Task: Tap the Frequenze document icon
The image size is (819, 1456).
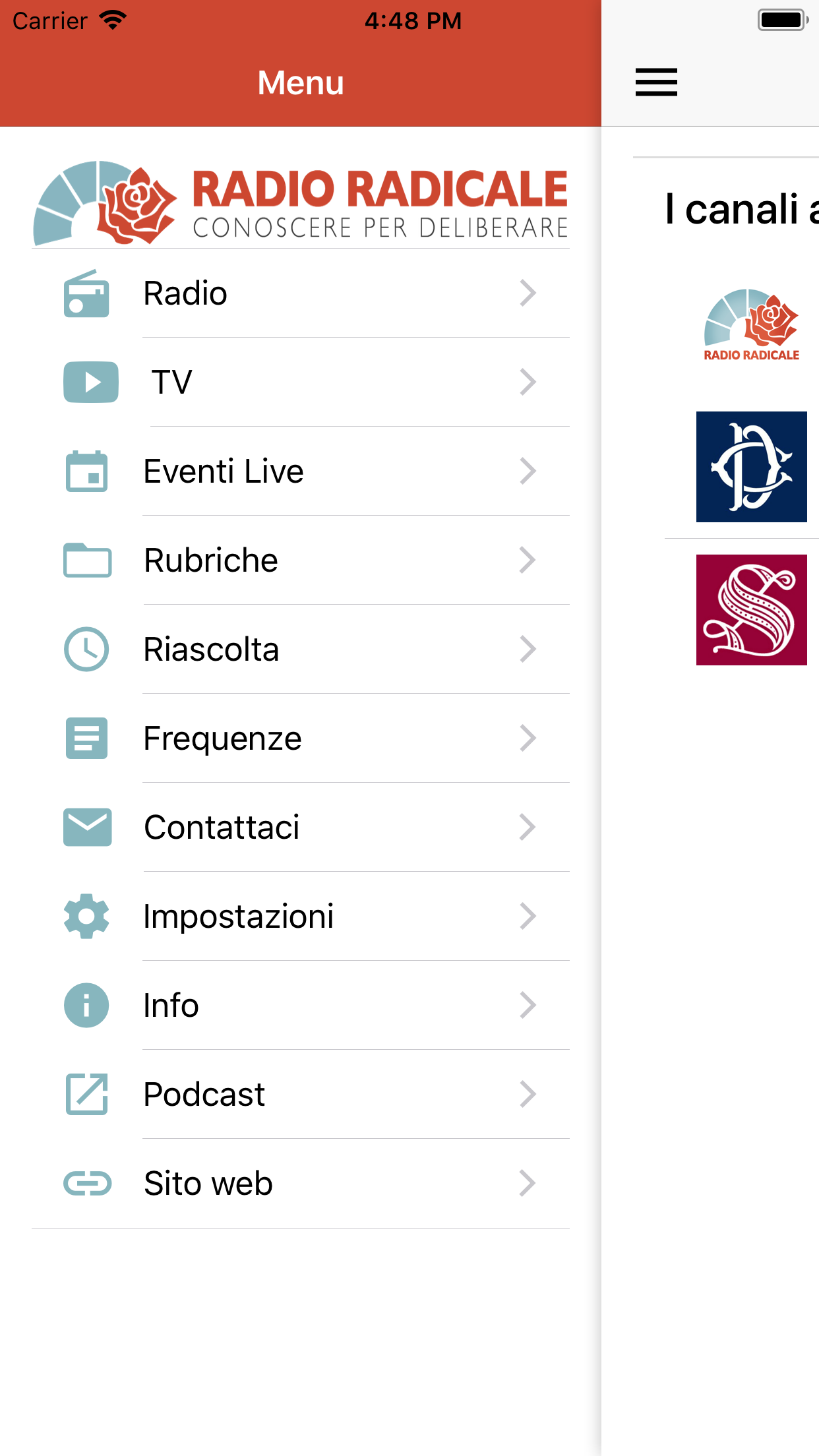Action: pyautogui.click(x=86, y=739)
